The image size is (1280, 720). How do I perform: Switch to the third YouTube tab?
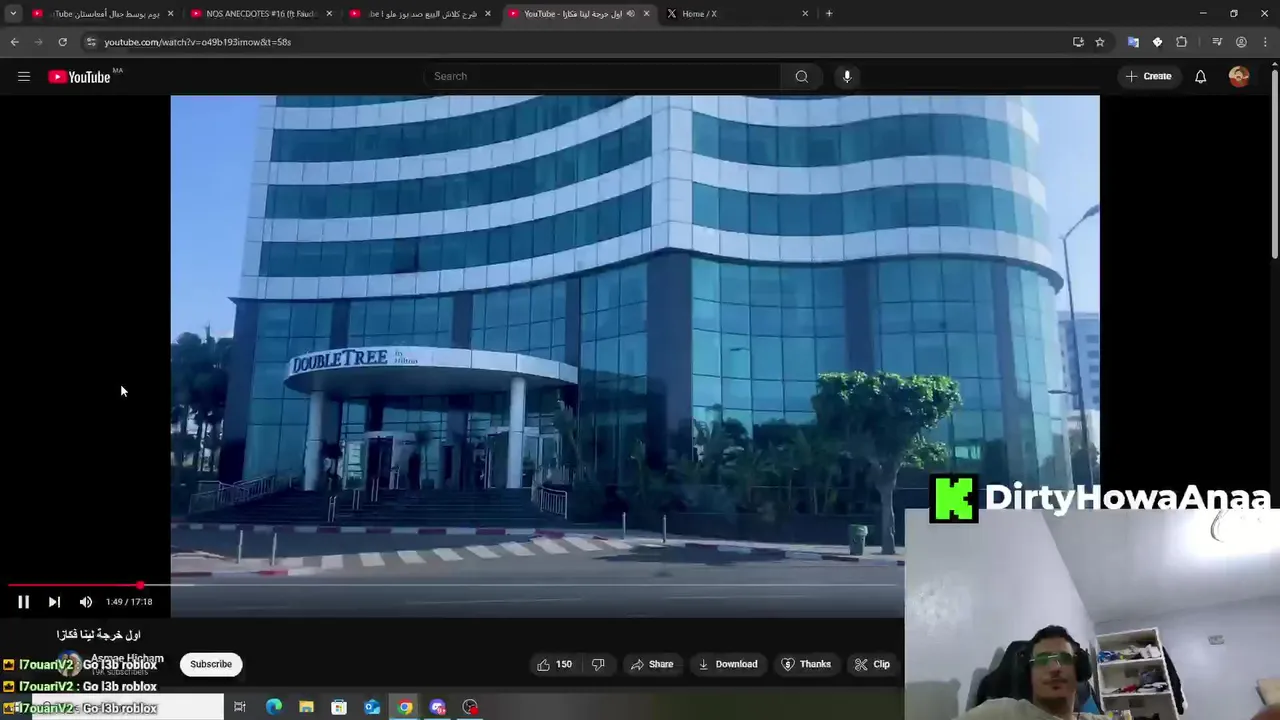[x=420, y=14]
